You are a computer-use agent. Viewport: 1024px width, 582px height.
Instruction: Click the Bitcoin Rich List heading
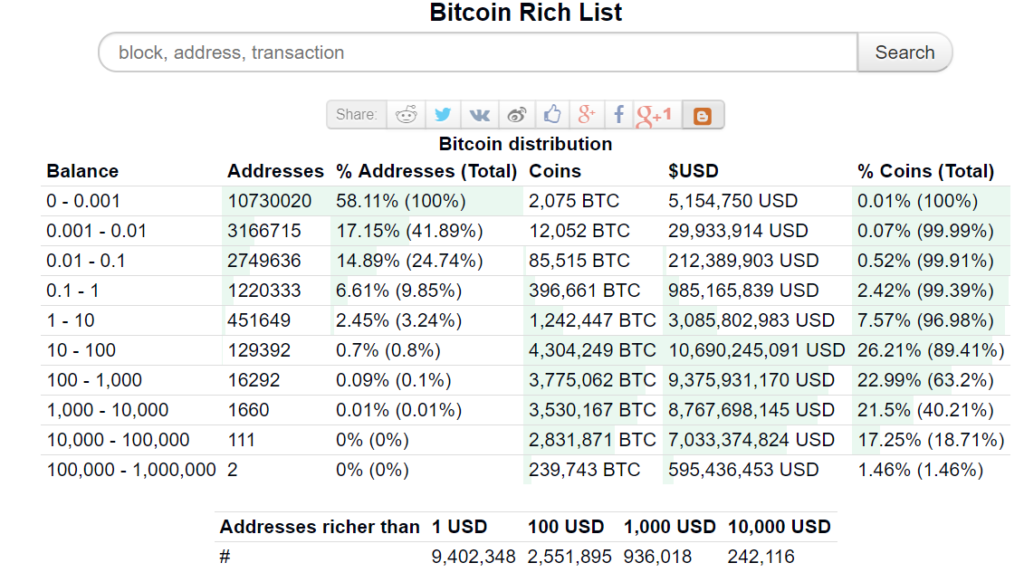point(526,12)
